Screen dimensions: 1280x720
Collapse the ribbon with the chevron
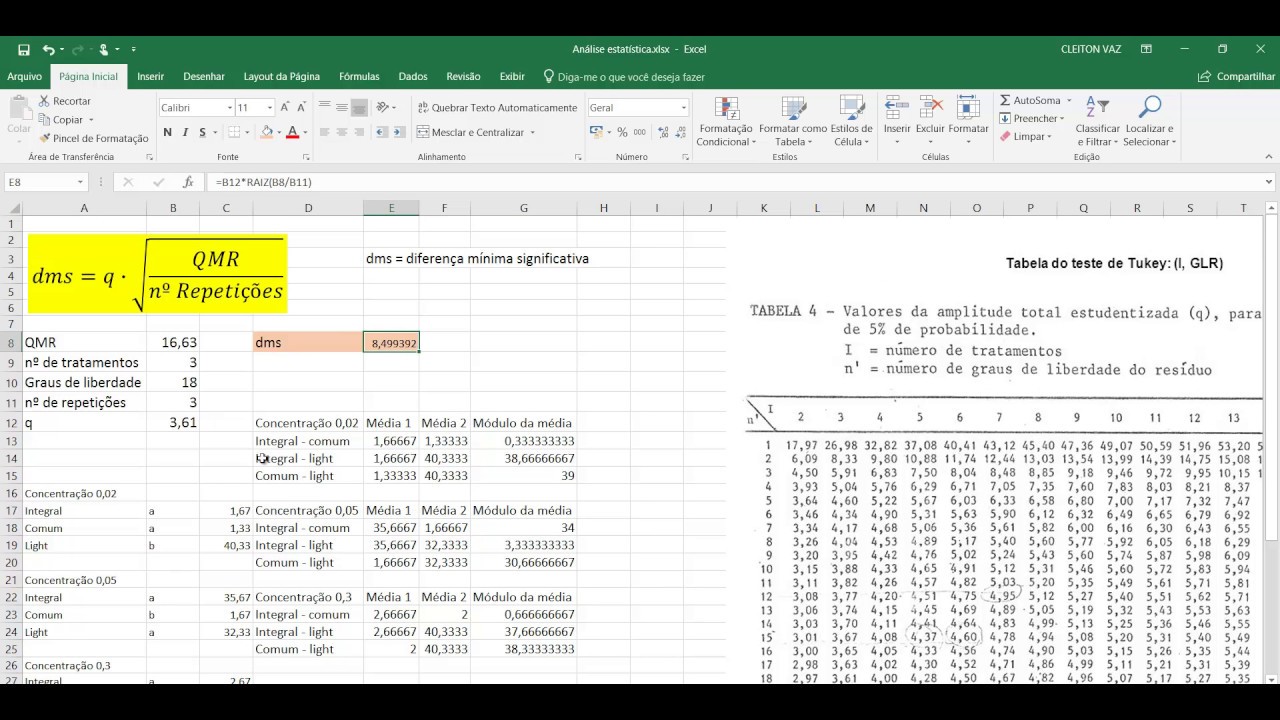[x=1268, y=157]
